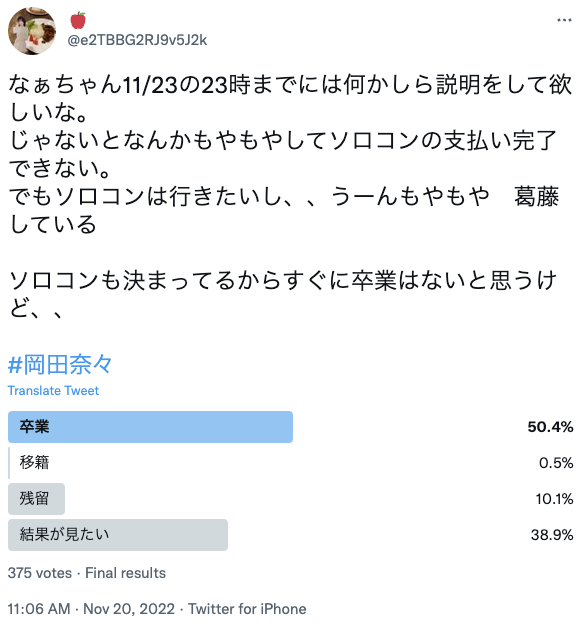This screenshot has width=587, height=631.
Task: Select the 結果が見たい poll bar
Action: (118, 535)
